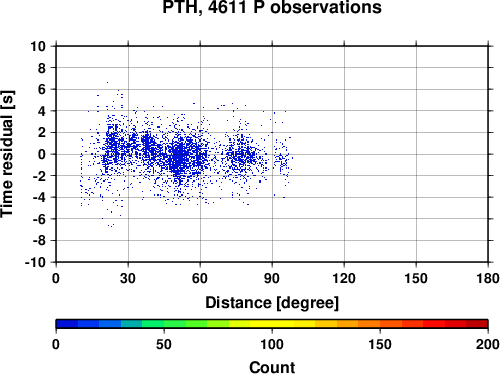Click the y-axis tick label '4'
The height and width of the screenshot is (374, 500).
pos(42,111)
